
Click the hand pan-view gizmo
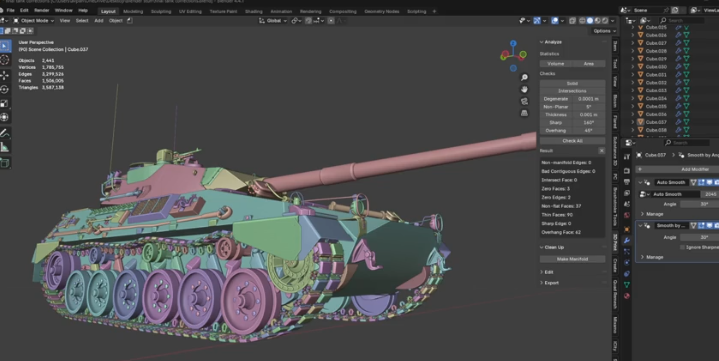[x=524, y=89]
